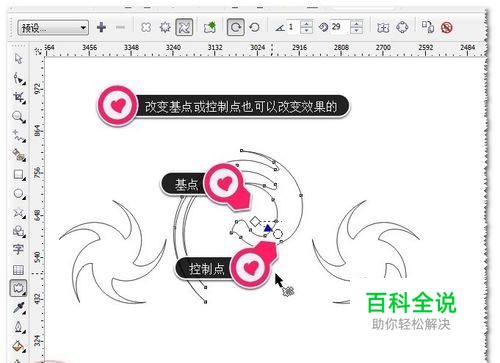Viewport: 500px width, 363px height.
Task: Click the ruler origin corner box
Action: [x=39, y=51]
